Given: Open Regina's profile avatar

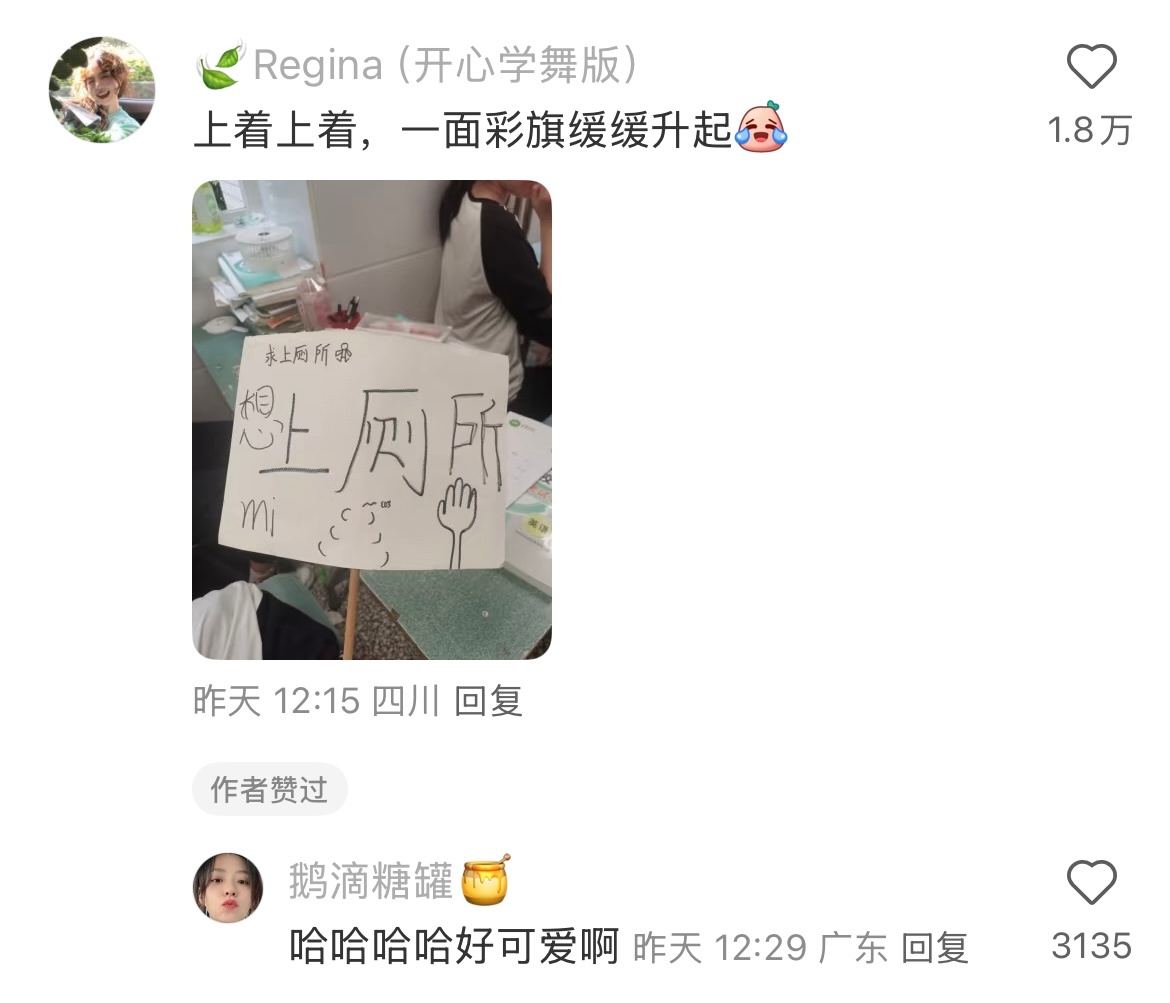Looking at the screenshot, I should pyautogui.click(x=102, y=90).
